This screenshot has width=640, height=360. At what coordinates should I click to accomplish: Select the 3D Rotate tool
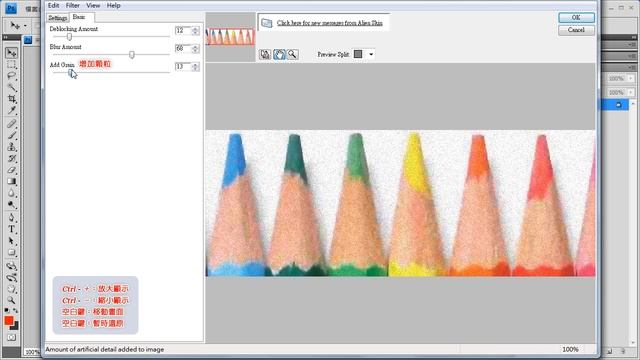pyautogui.click(x=11, y=266)
